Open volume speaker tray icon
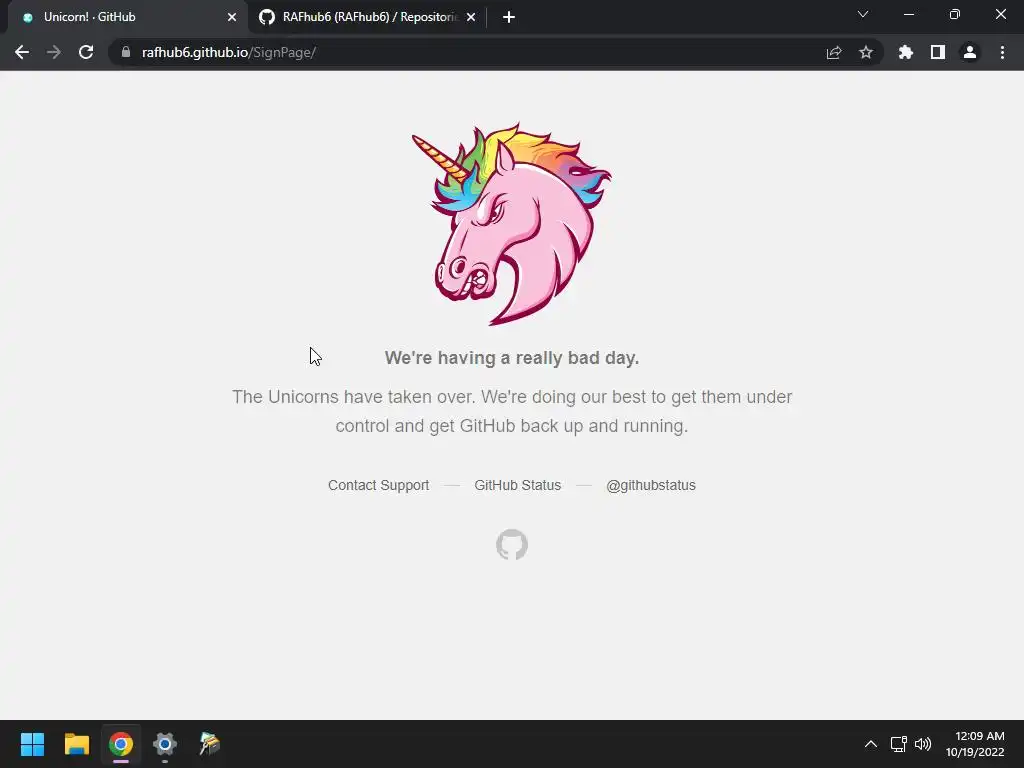Screen dimensions: 1024x768 coord(923,744)
